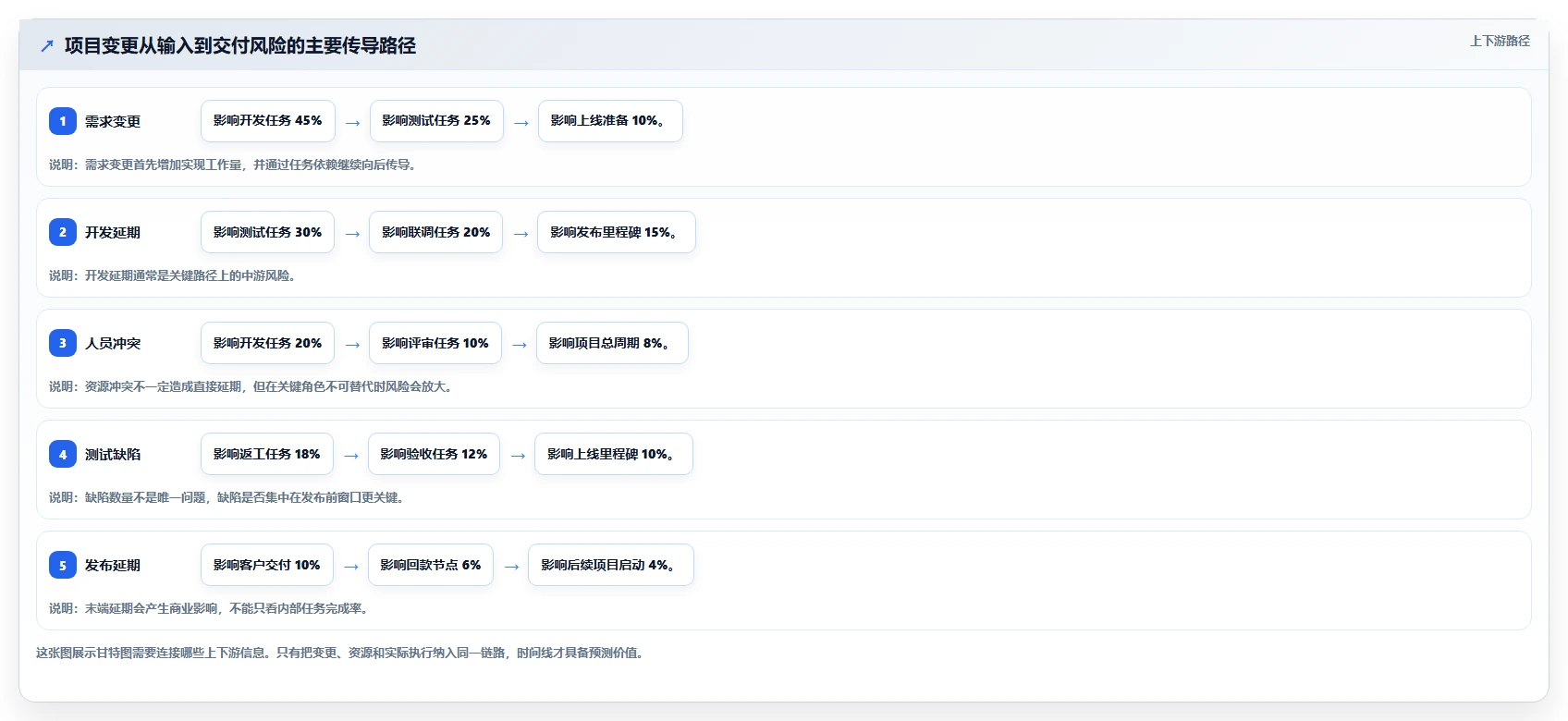Click the arrow after 影响评审任务 10%

coord(520,344)
